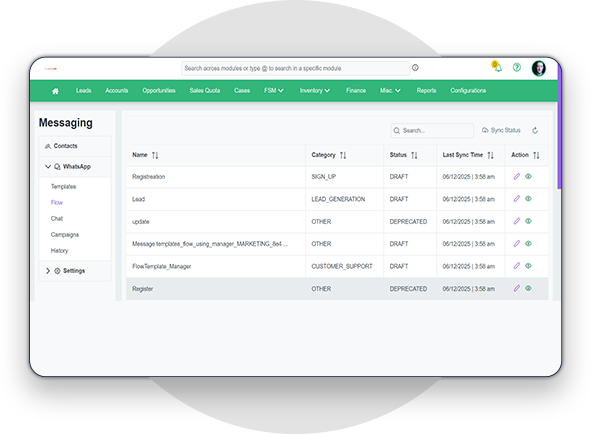
Task: Select the Message templates_flow_using_manager flow name
Action: pos(210,244)
